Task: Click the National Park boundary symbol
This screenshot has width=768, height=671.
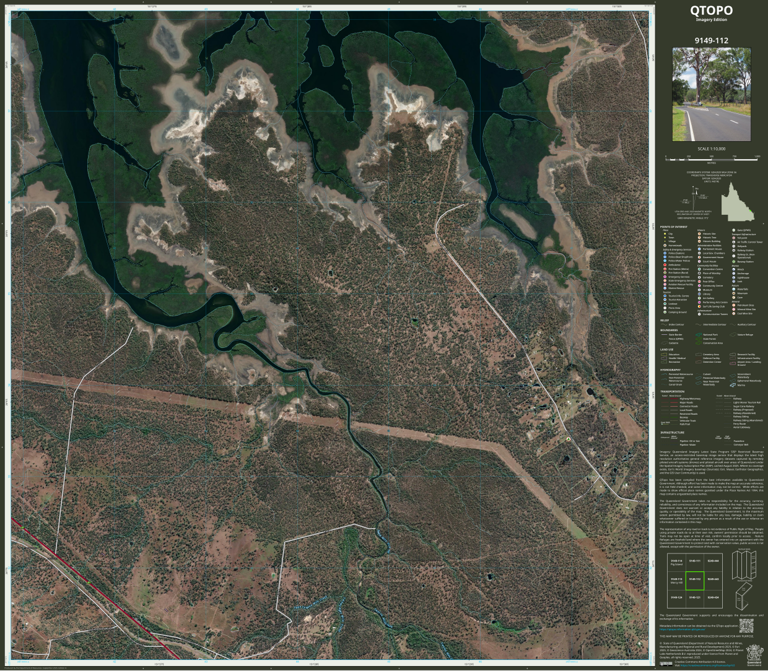Action: (698, 335)
